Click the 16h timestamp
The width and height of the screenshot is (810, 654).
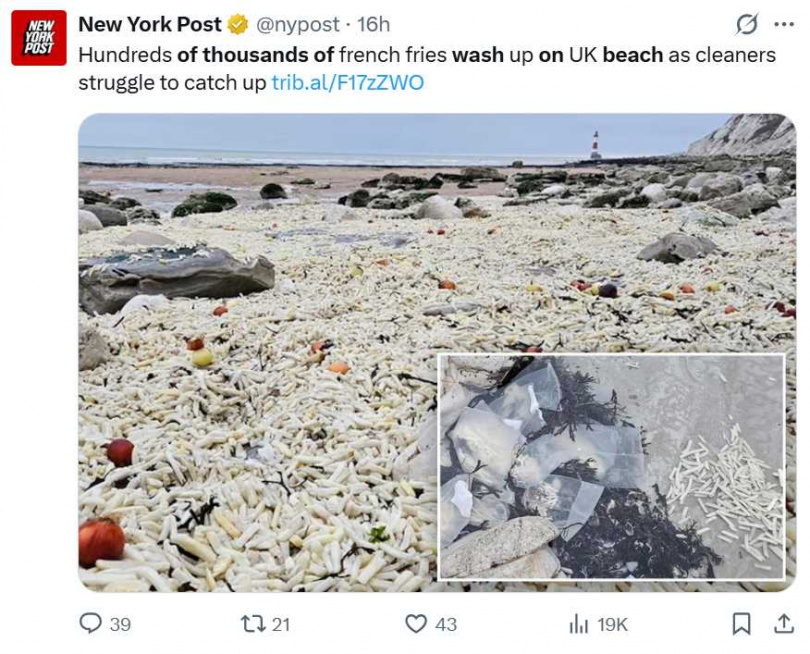pyautogui.click(x=374, y=24)
